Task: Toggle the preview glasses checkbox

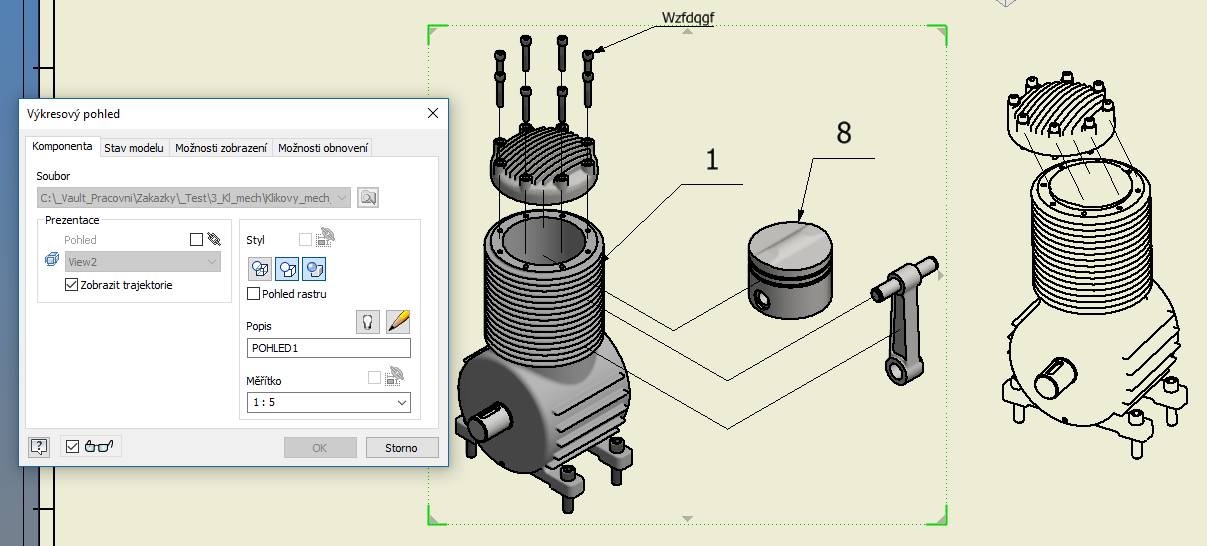Action: [72, 447]
